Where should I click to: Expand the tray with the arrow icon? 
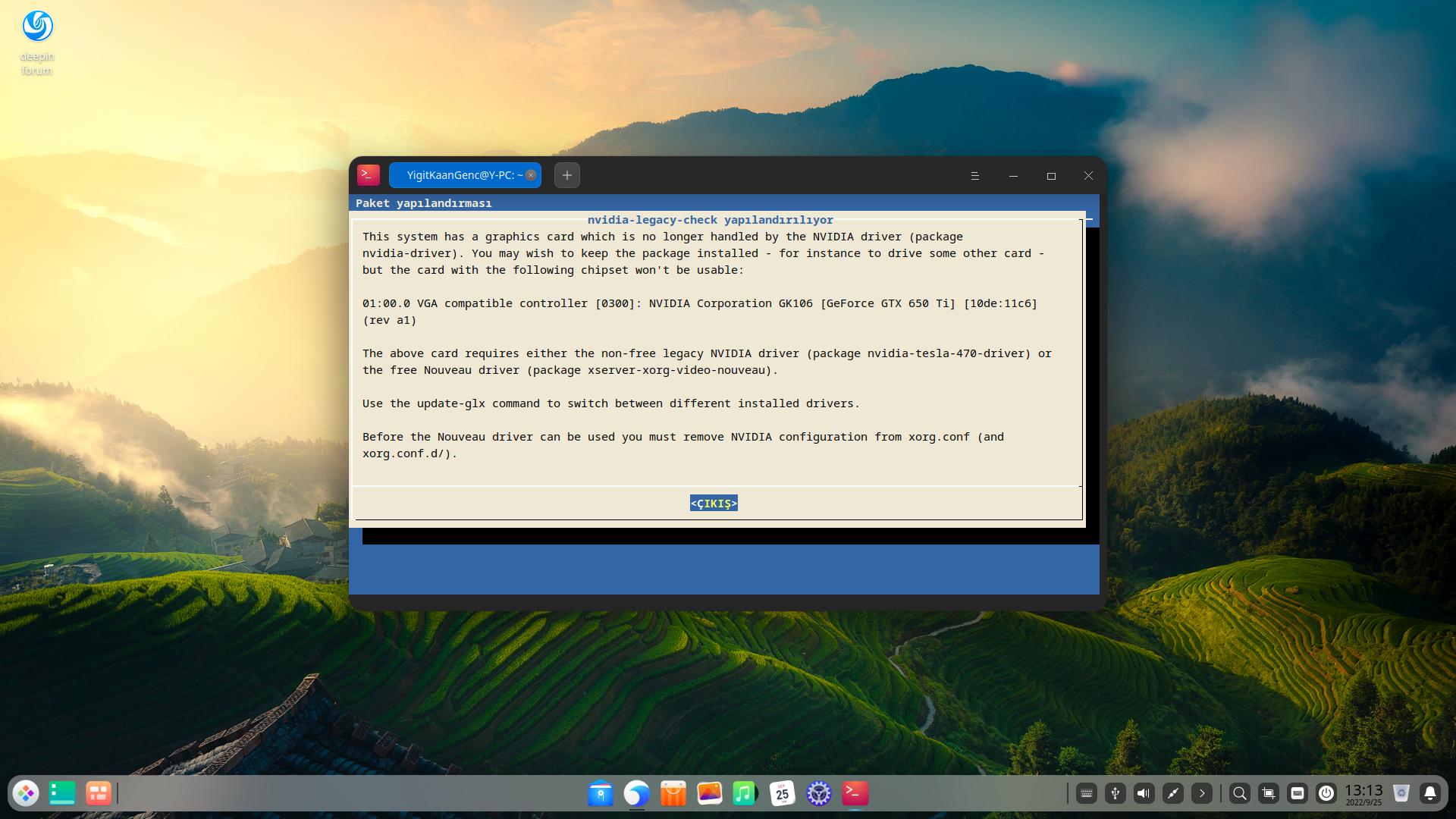(1202, 793)
